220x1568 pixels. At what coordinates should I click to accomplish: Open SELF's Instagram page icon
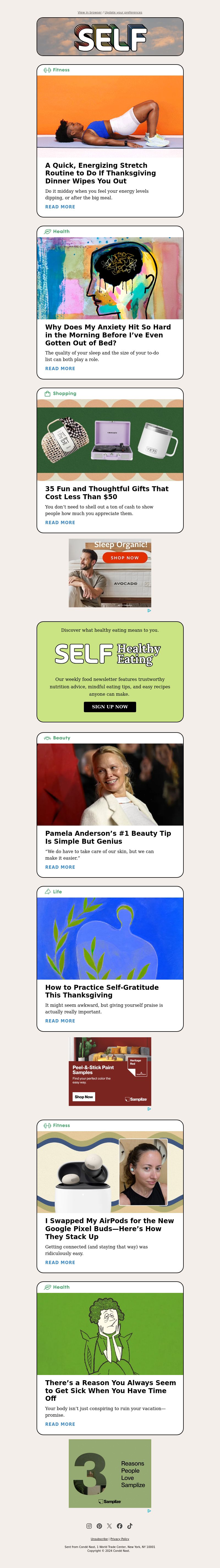point(89,1526)
